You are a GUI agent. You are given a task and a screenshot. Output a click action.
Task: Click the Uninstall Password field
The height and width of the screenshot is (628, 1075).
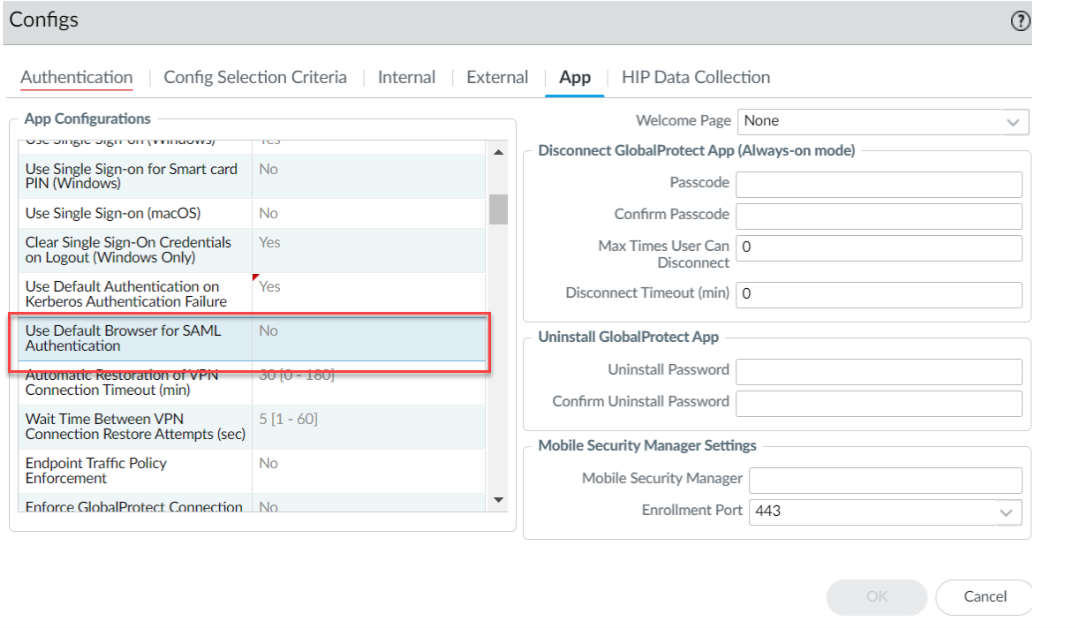[878, 371]
